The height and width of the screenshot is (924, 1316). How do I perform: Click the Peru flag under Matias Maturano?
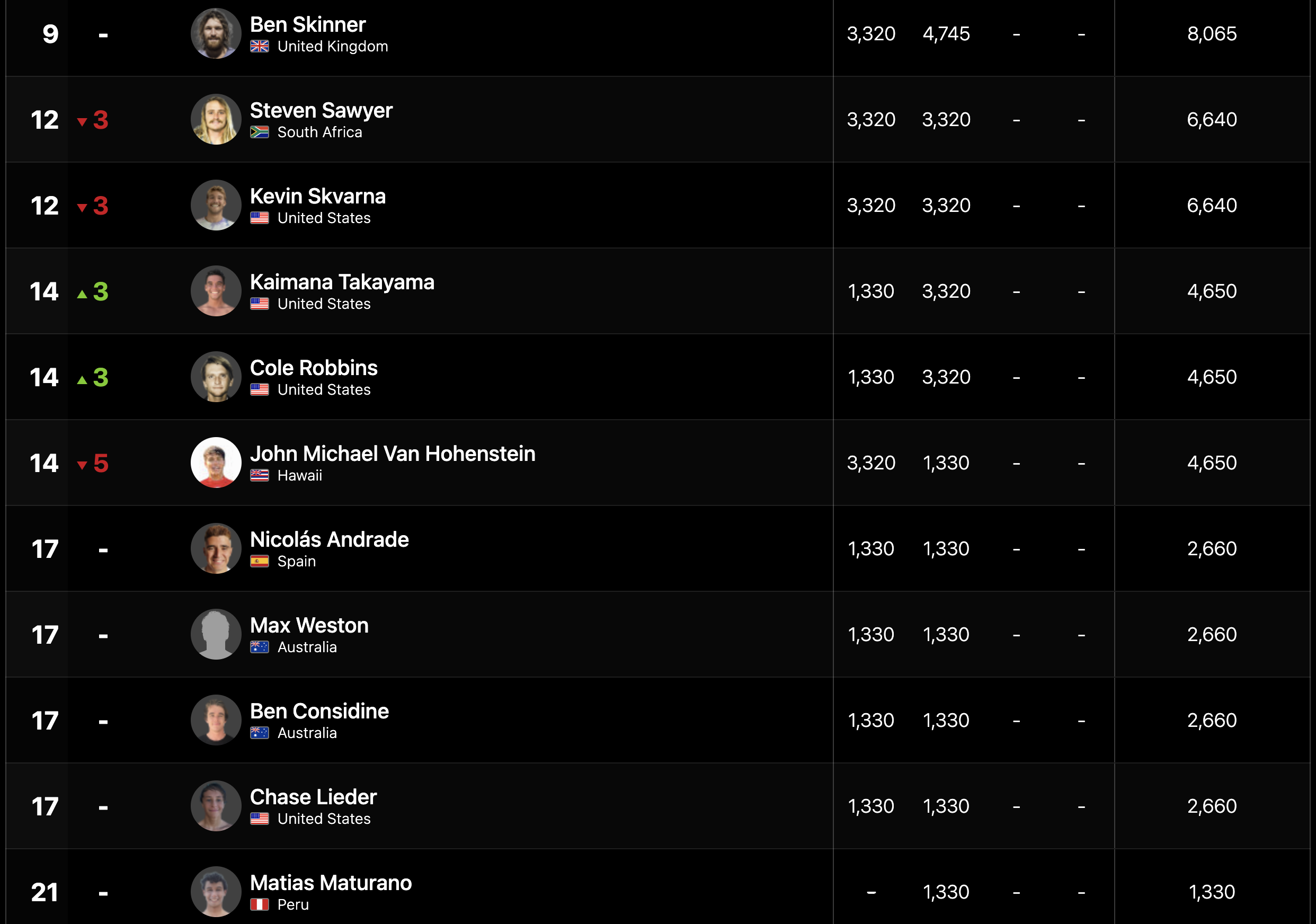point(259,905)
